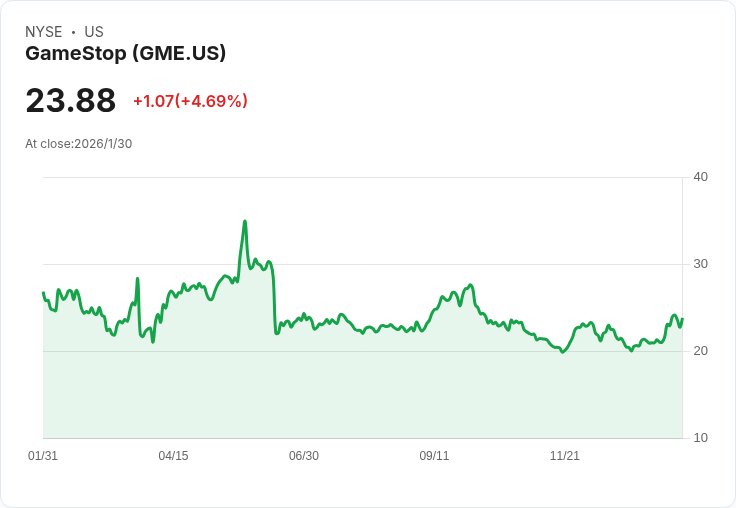The image size is (736, 508).
Task: Click the 20 y-axis label
Action: point(700,351)
